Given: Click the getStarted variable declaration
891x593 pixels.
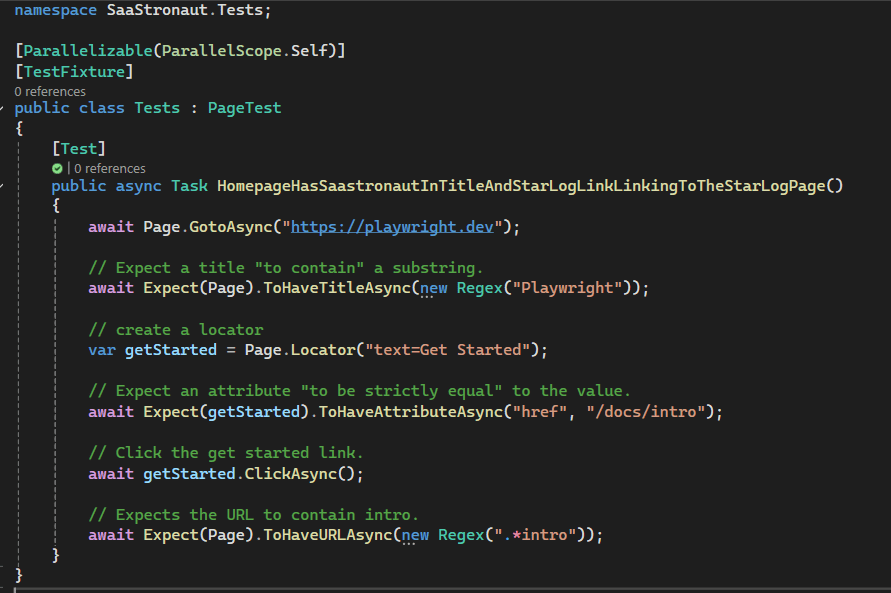Looking at the screenshot, I should (170, 350).
